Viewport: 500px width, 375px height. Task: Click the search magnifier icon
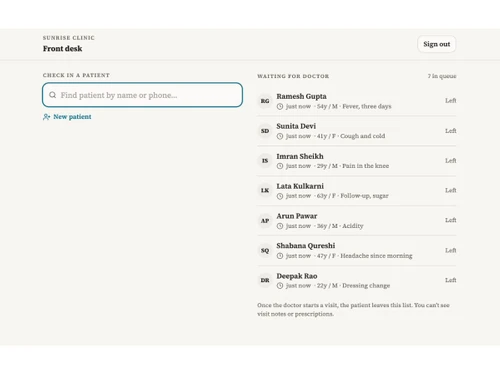pyautogui.click(x=52, y=95)
